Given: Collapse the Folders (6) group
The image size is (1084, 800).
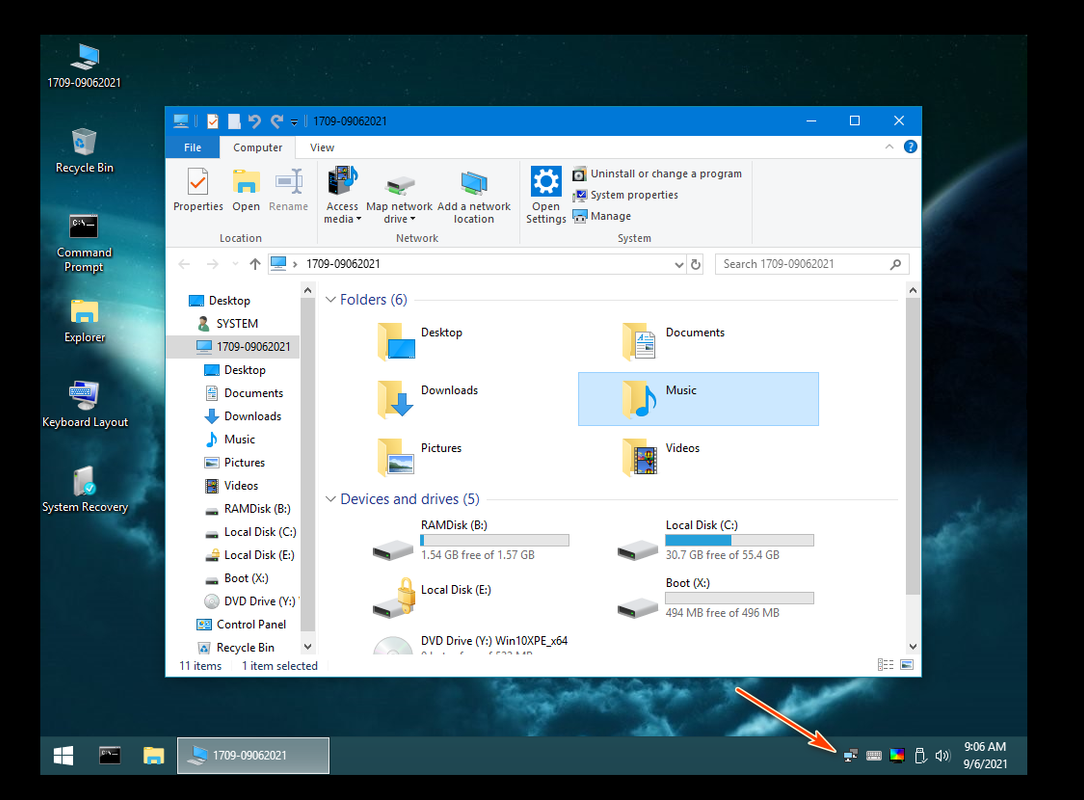Looking at the screenshot, I should point(330,299).
